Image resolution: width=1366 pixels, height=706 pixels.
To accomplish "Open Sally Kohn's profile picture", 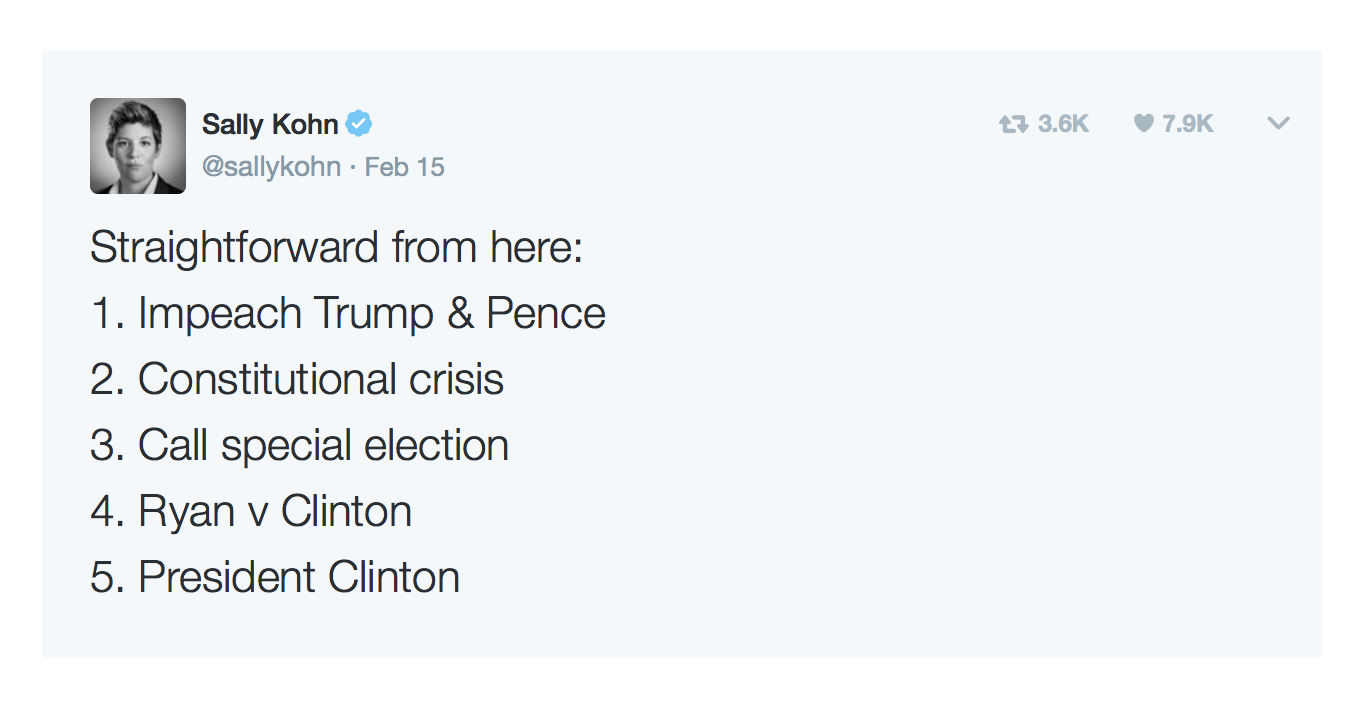I will (x=138, y=146).
